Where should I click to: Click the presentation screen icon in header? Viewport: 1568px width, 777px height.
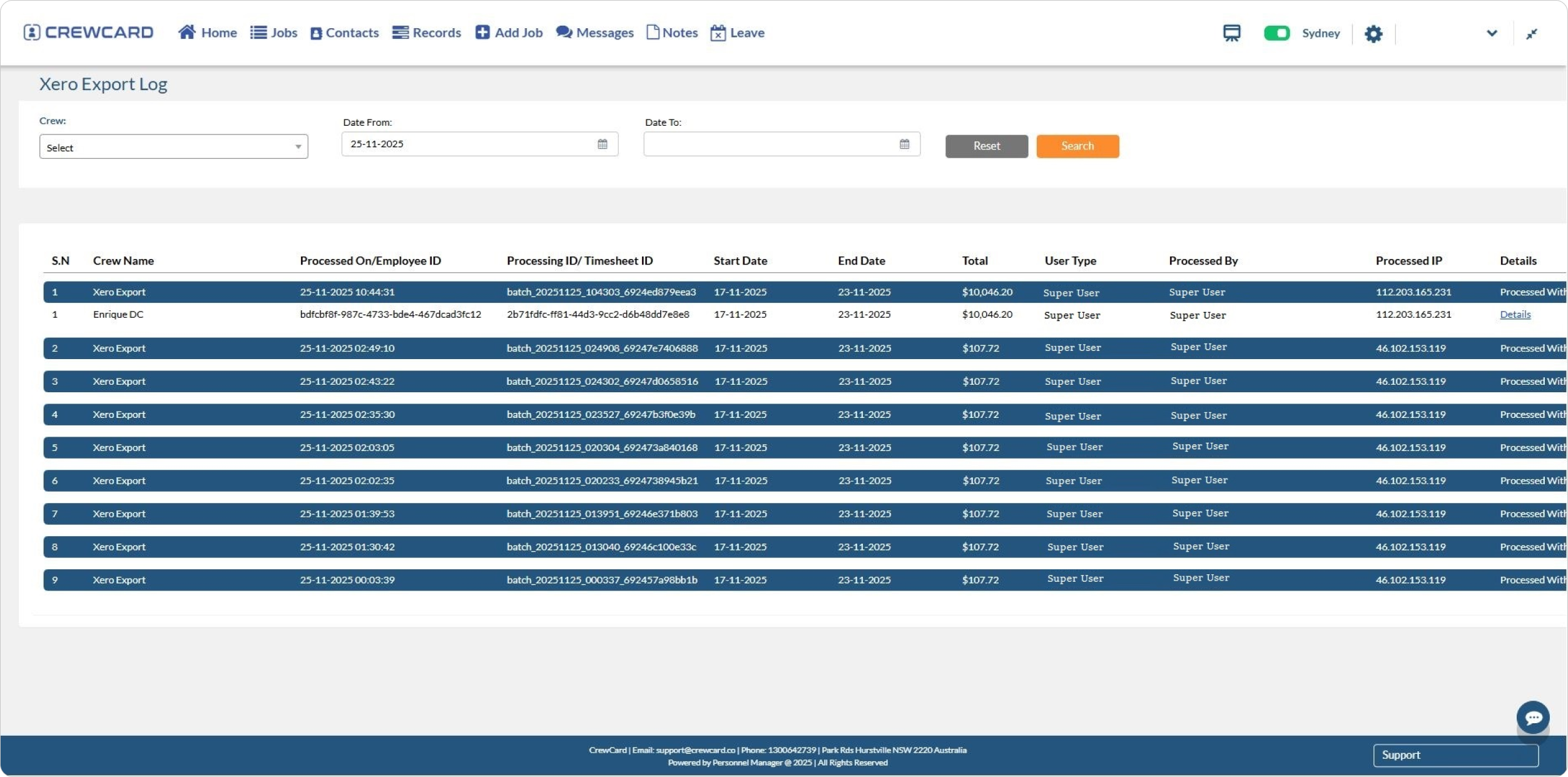[1231, 33]
